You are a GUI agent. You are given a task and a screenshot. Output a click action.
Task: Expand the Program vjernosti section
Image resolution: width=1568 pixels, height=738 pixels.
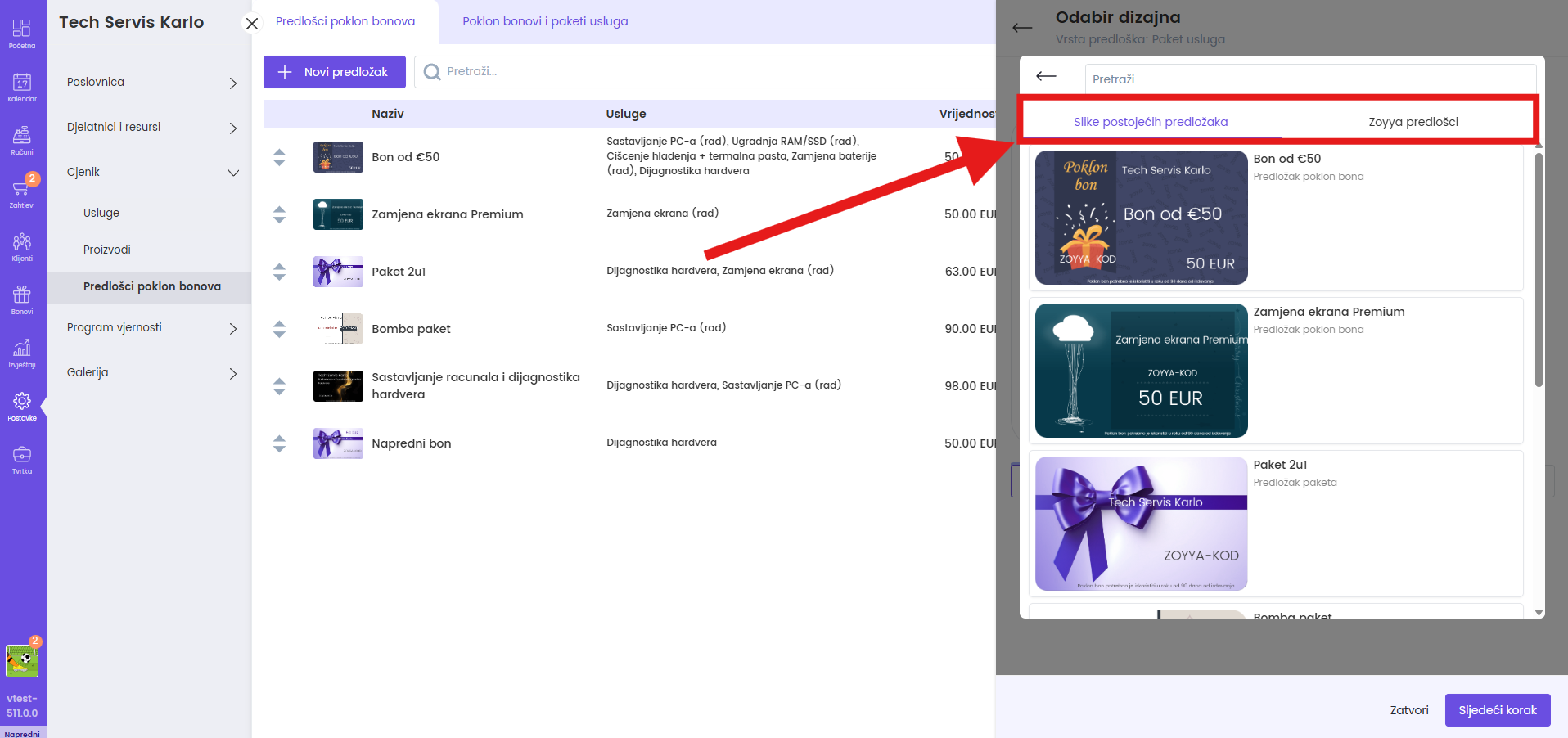coord(151,328)
